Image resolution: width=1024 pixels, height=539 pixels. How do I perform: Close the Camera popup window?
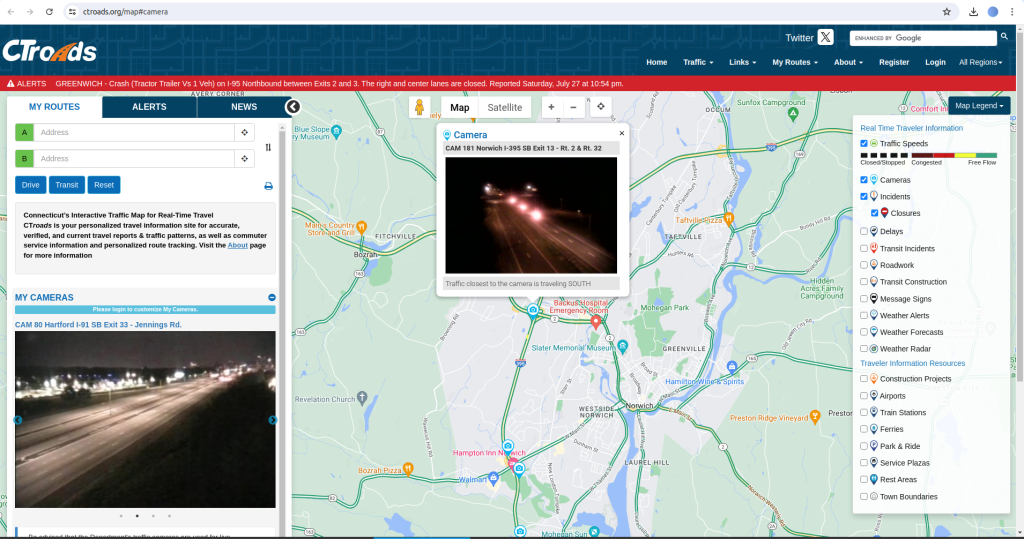point(621,132)
